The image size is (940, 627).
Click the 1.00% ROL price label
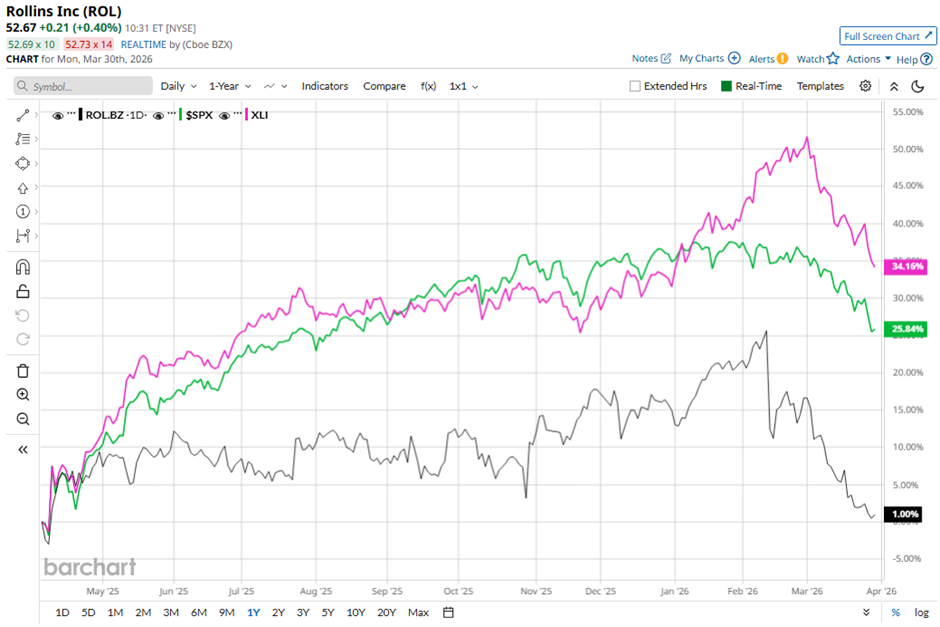coord(903,514)
